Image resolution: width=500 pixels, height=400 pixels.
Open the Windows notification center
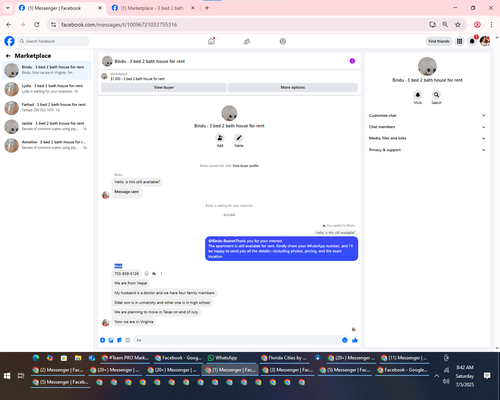(x=487, y=376)
